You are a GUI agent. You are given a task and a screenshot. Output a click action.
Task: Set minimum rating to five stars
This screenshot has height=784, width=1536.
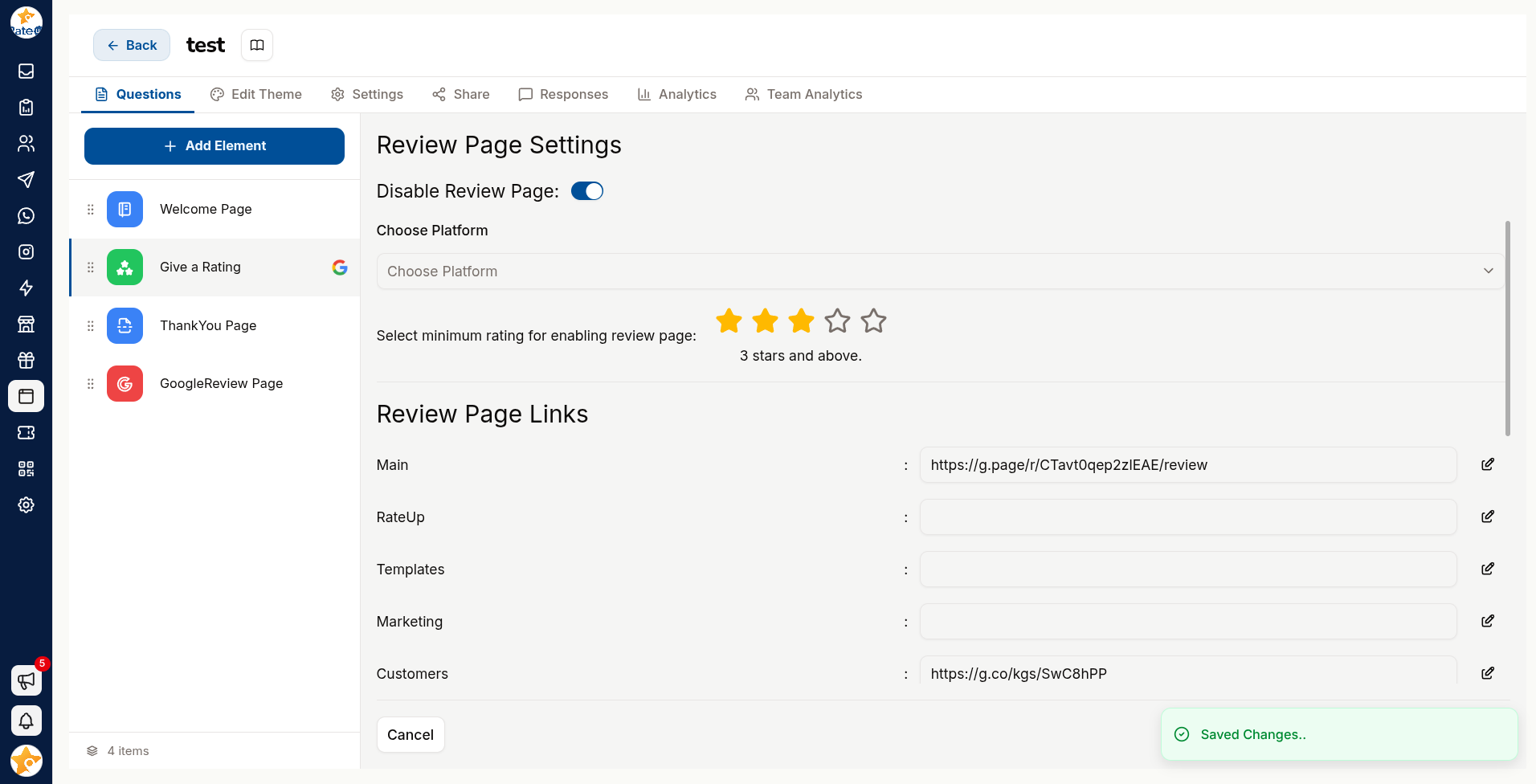point(874,321)
